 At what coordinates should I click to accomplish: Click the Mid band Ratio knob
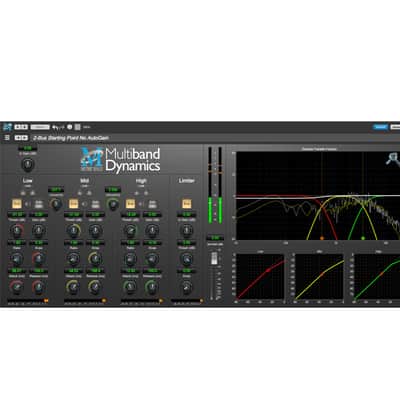click(73, 259)
